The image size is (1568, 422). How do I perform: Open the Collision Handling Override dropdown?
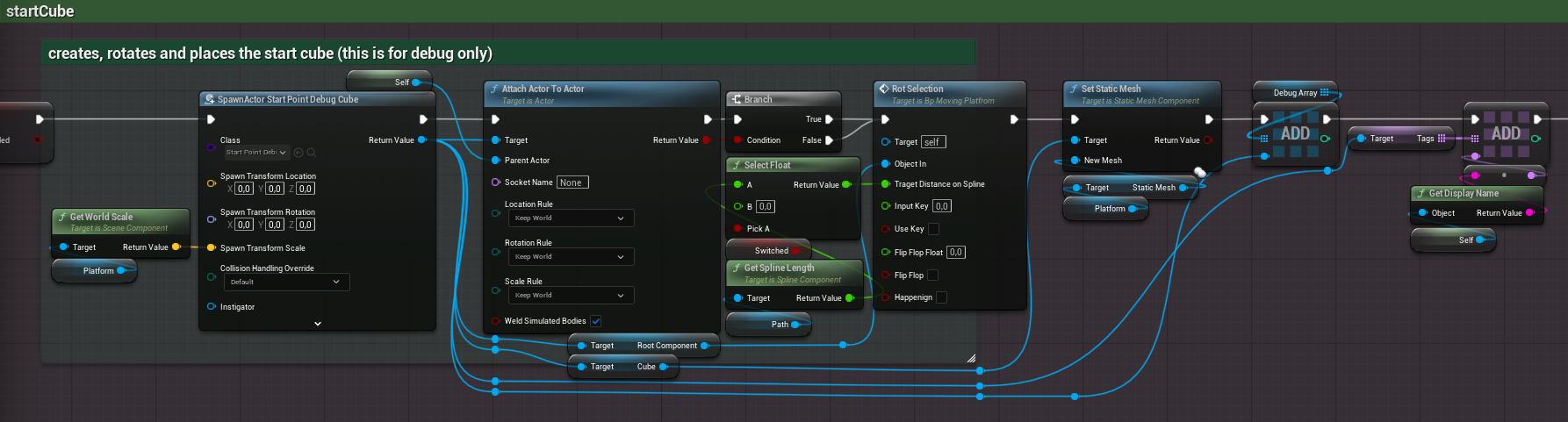(x=284, y=283)
